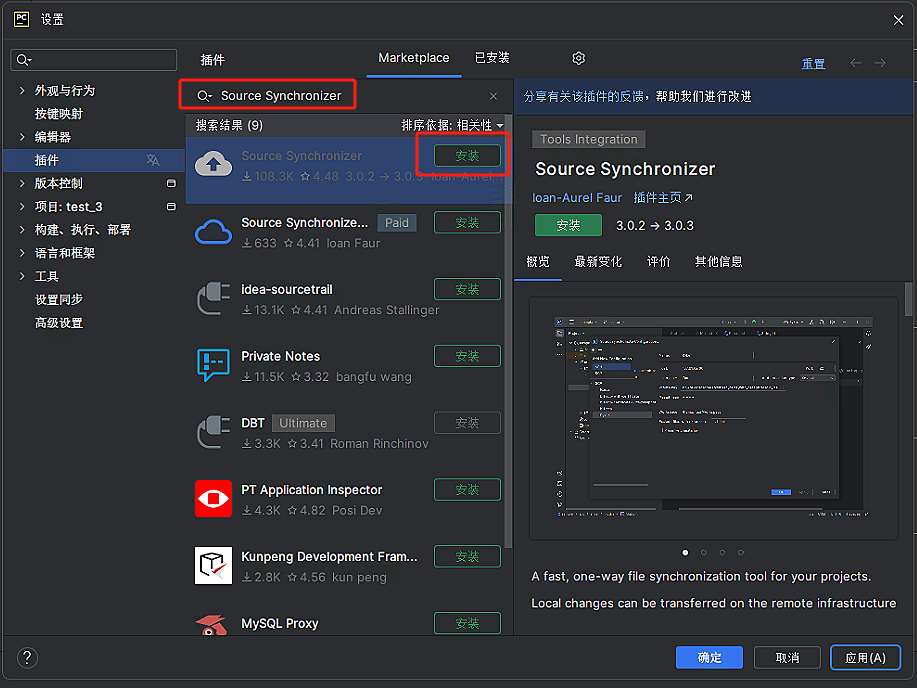Click the plugin results list scrollbar
This screenshot has height=688, width=917.
coord(508,332)
